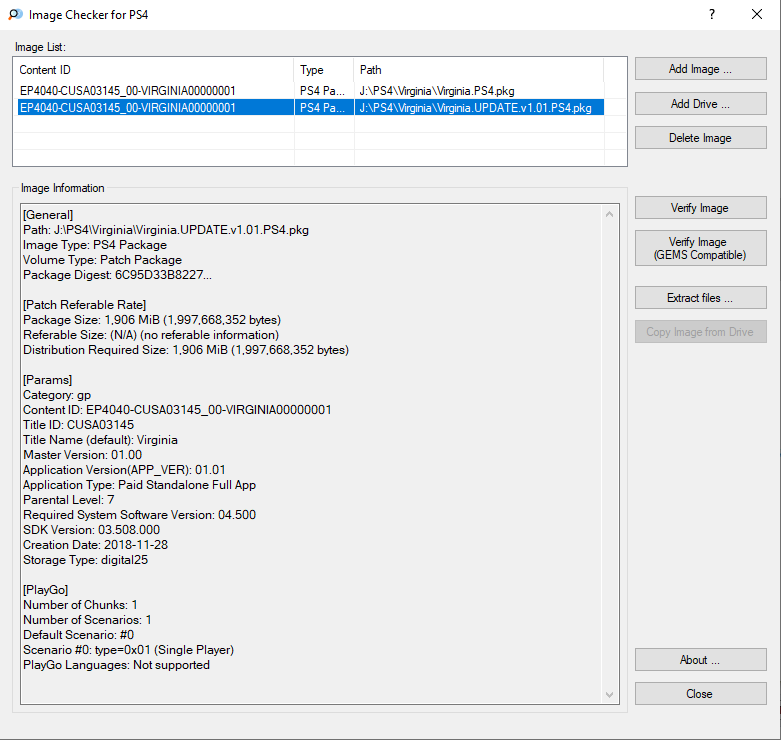Screen dimensions: 781x740
Task: Click the Content ID column header
Action: click(154, 70)
